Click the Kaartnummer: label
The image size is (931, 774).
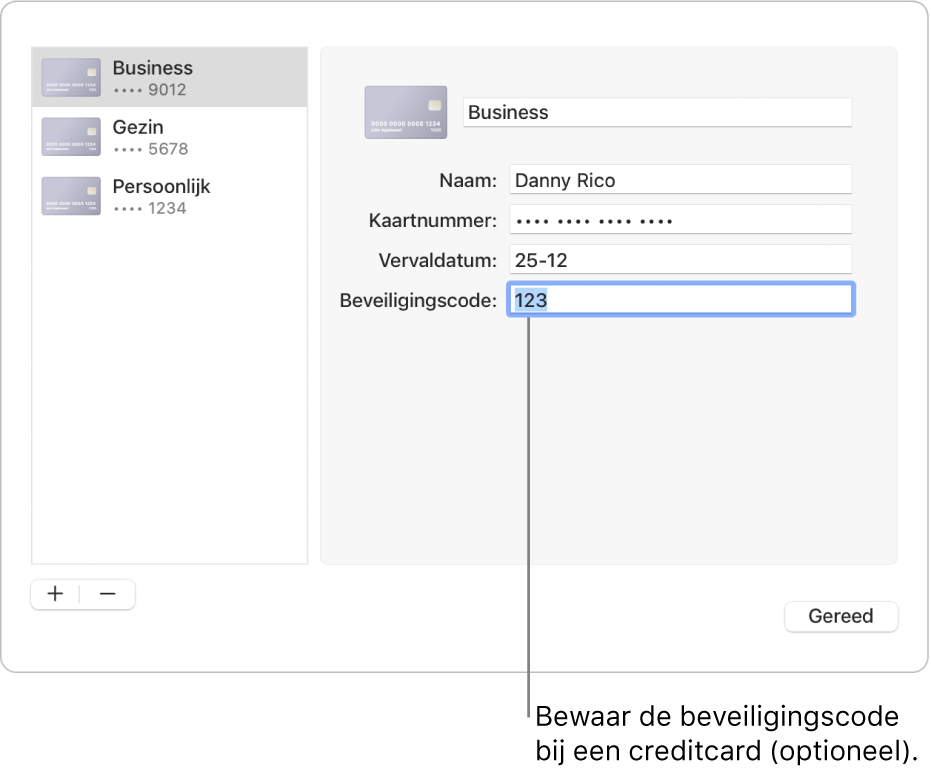click(433, 221)
